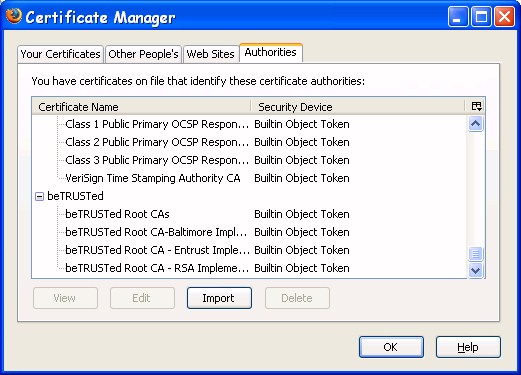This screenshot has width=521, height=375.
Task: Click the Import button
Action: (x=219, y=298)
